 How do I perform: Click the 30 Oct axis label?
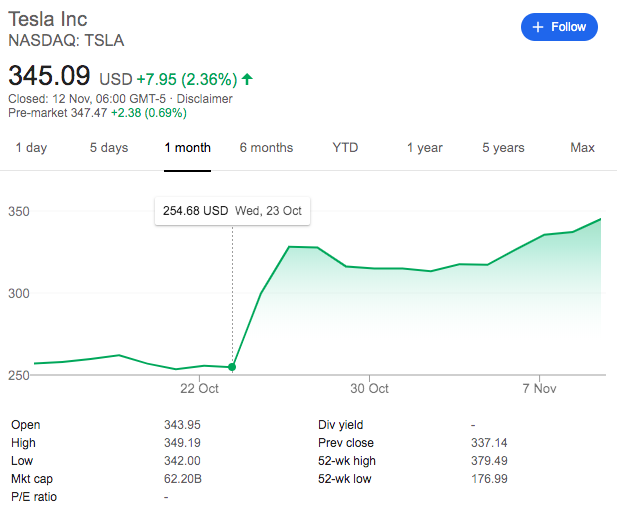tap(369, 389)
